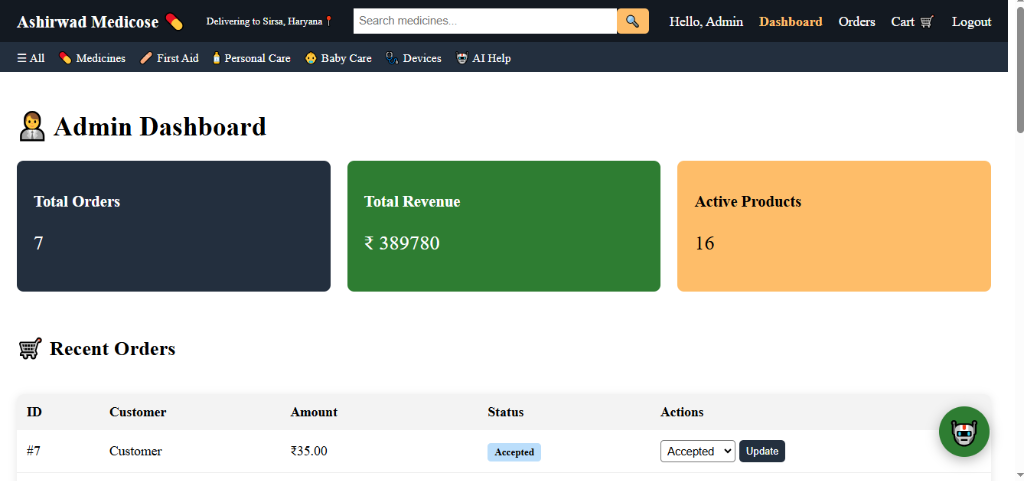
Task: Open AI Help in the category bar
Action: (x=483, y=58)
